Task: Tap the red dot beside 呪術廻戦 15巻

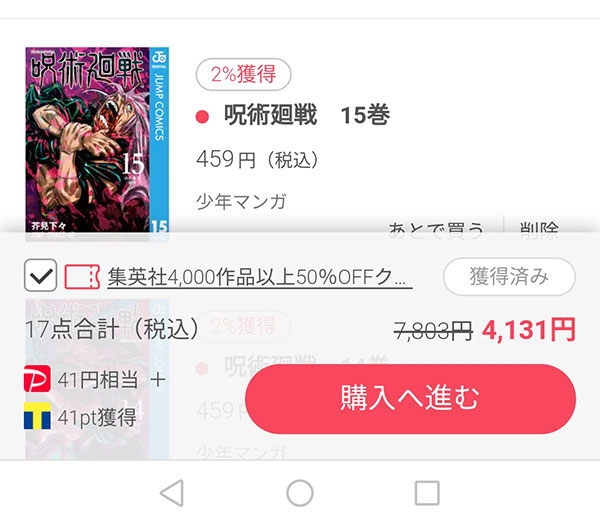Action: coord(202,116)
